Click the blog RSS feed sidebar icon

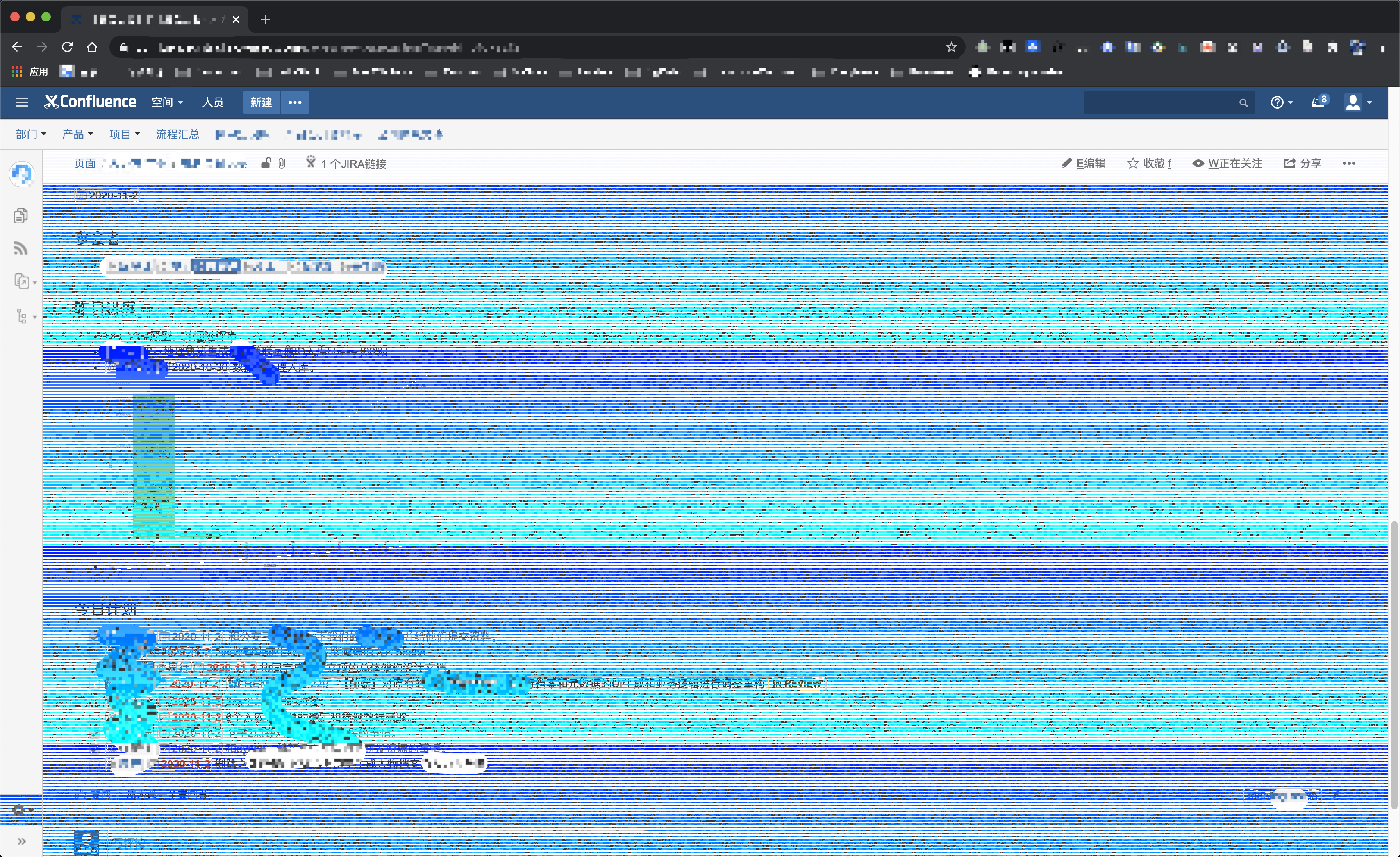point(20,248)
